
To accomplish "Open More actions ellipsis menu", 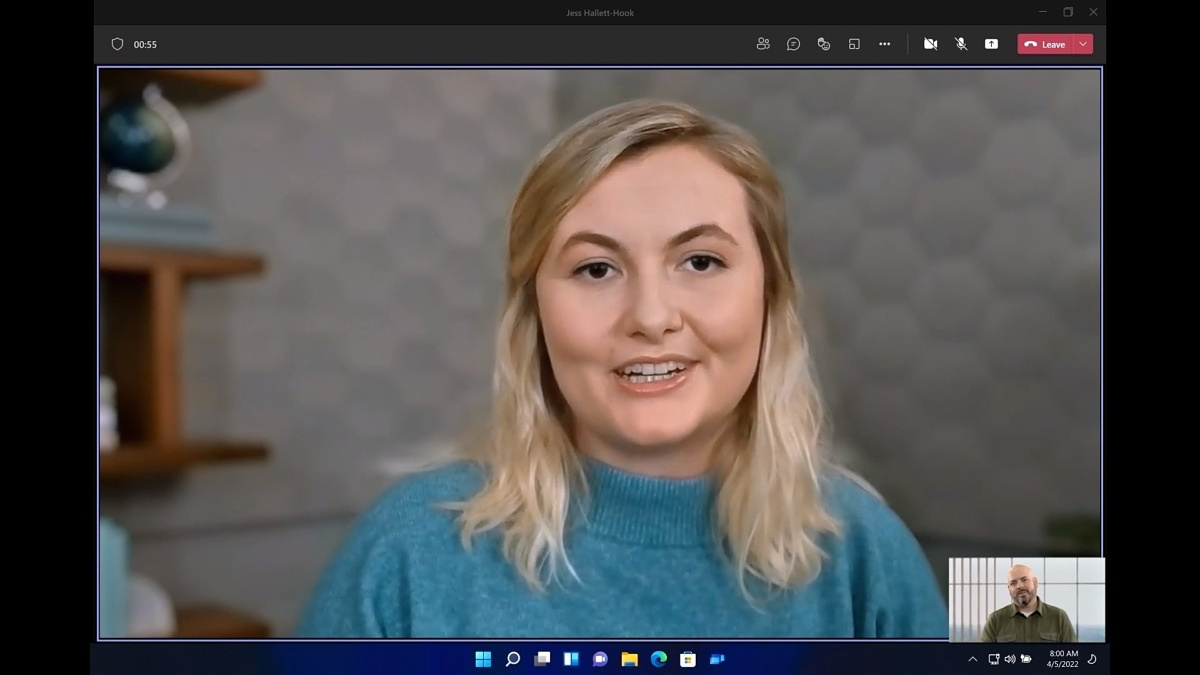I will coord(884,44).
